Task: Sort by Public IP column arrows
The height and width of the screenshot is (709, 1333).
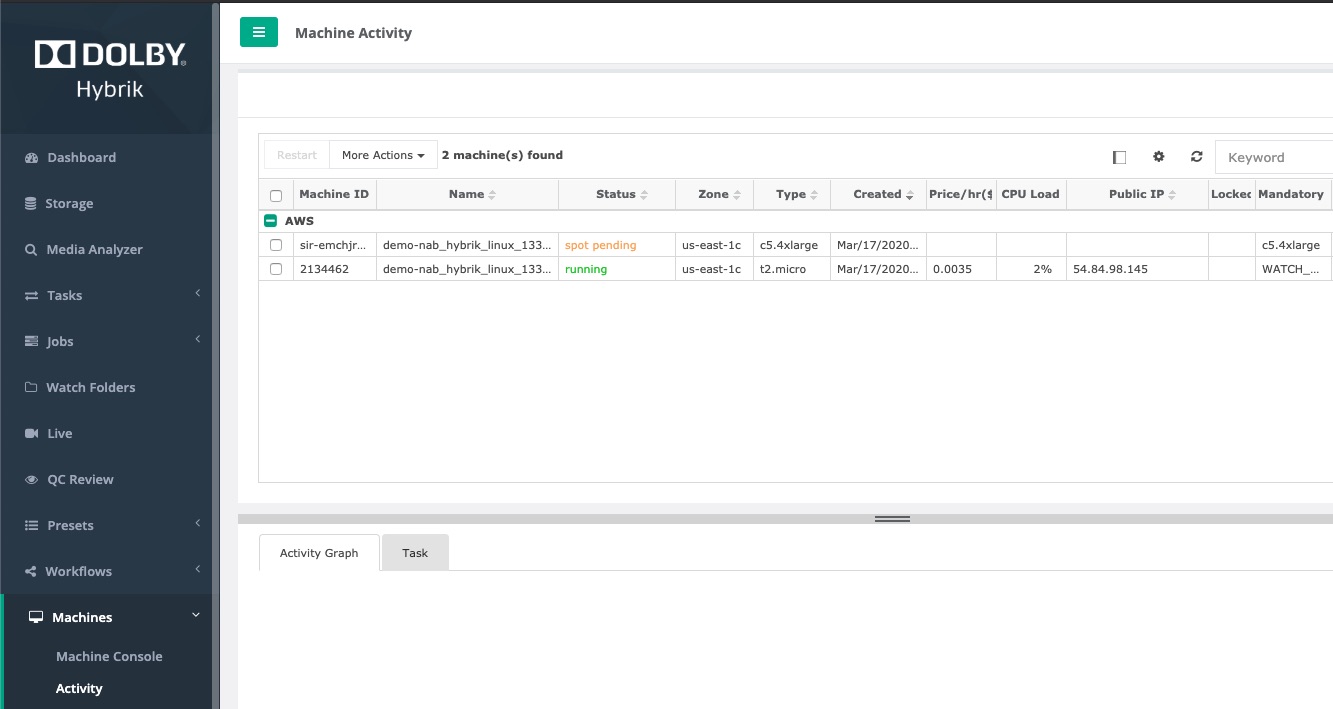Action: point(1172,195)
